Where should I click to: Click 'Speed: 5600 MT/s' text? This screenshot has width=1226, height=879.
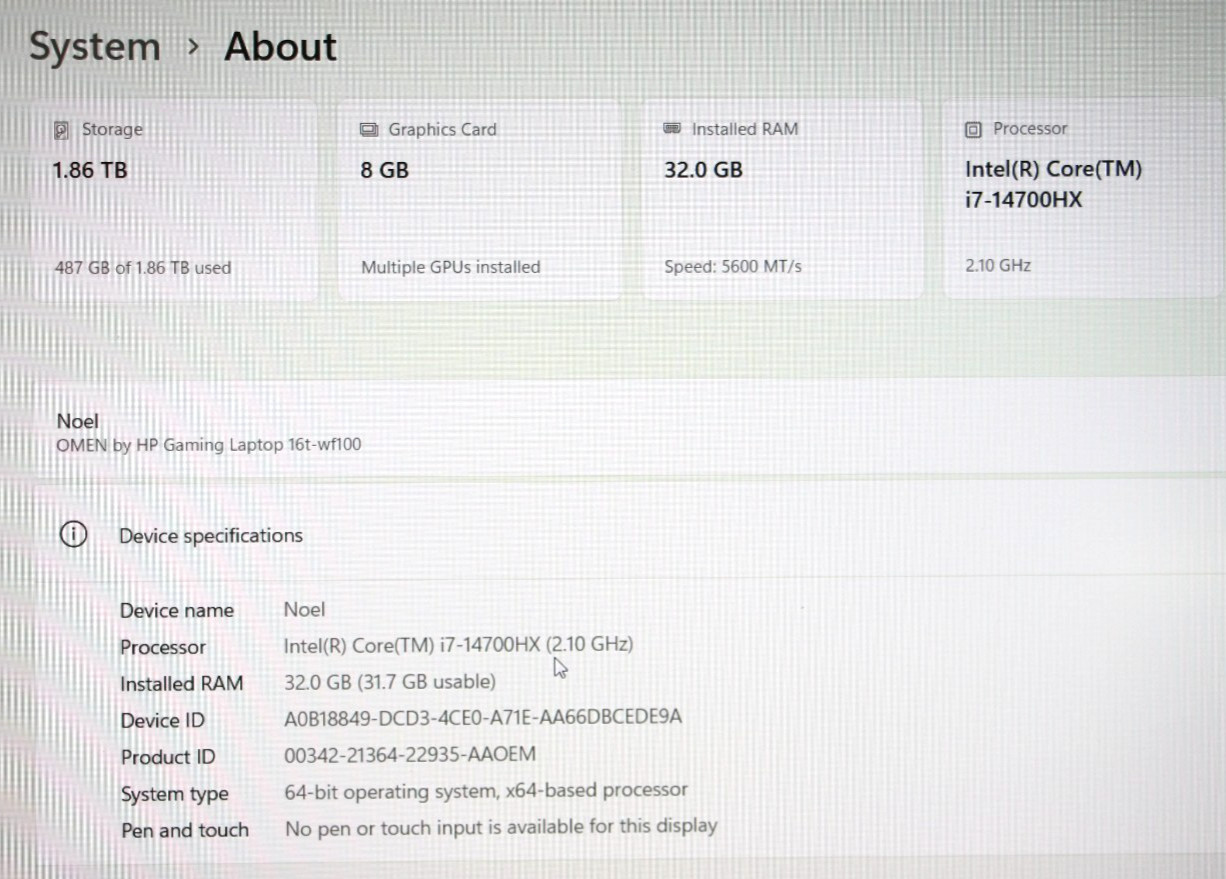tap(733, 267)
